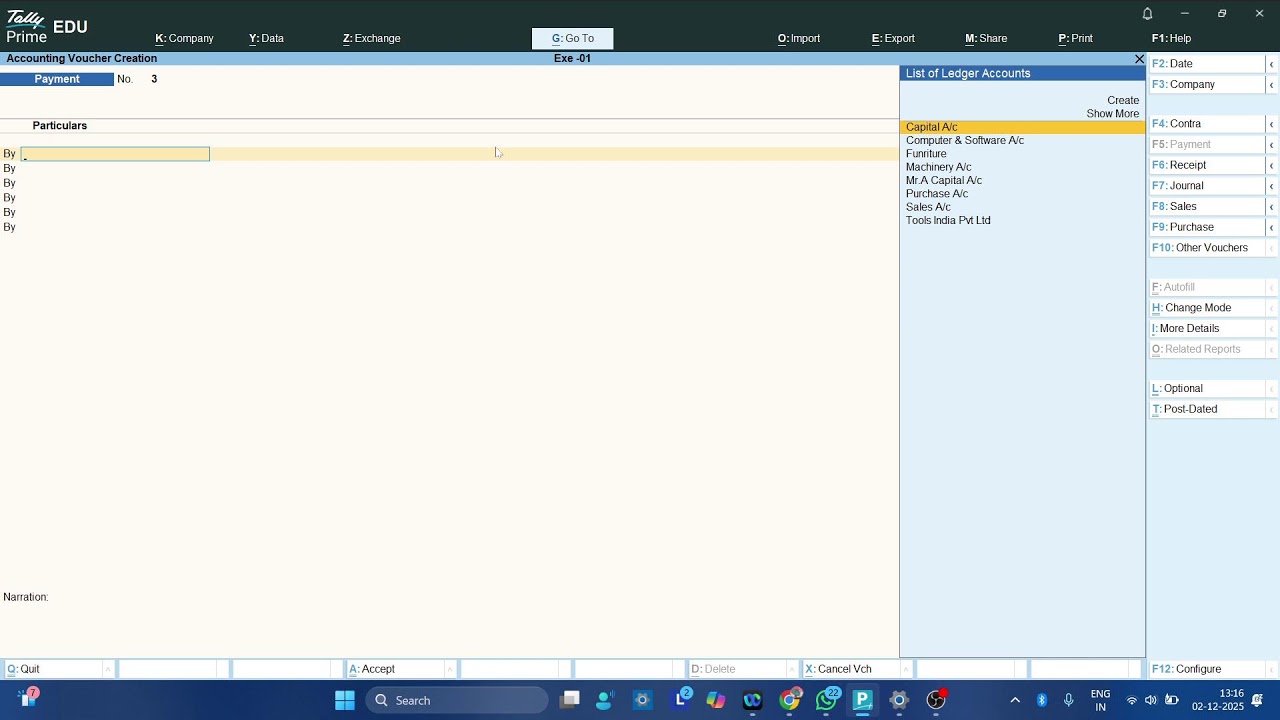Expand the F3: Company button arrow
The height and width of the screenshot is (720, 1280).
[x=1272, y=85]
